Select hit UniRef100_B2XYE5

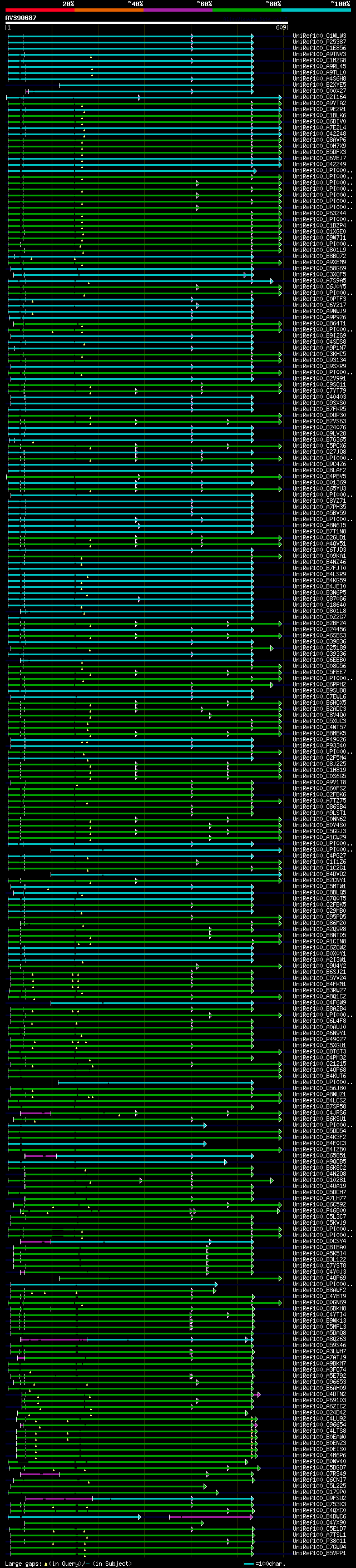319,85
